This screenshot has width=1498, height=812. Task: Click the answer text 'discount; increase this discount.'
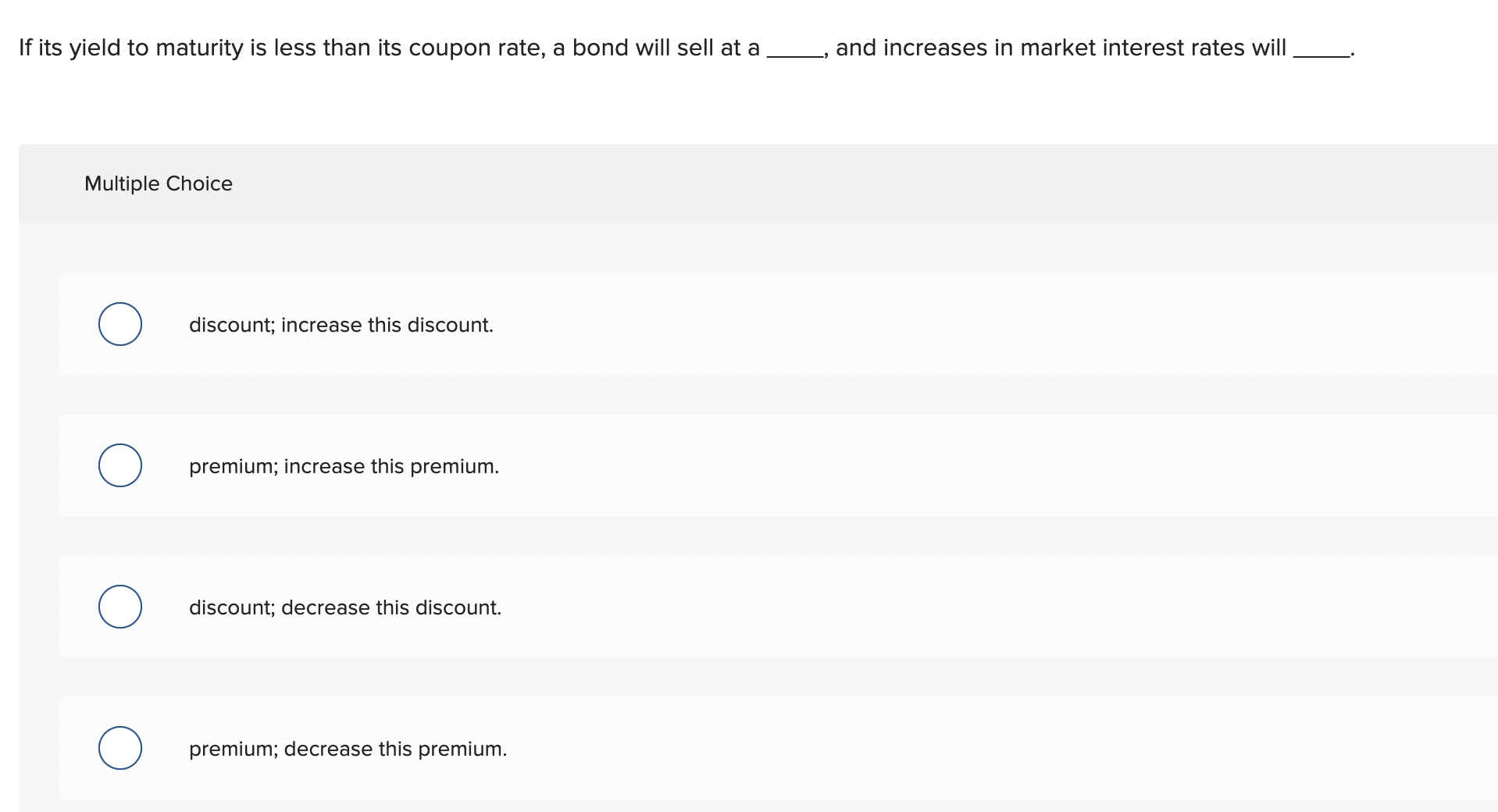[341, 325]
